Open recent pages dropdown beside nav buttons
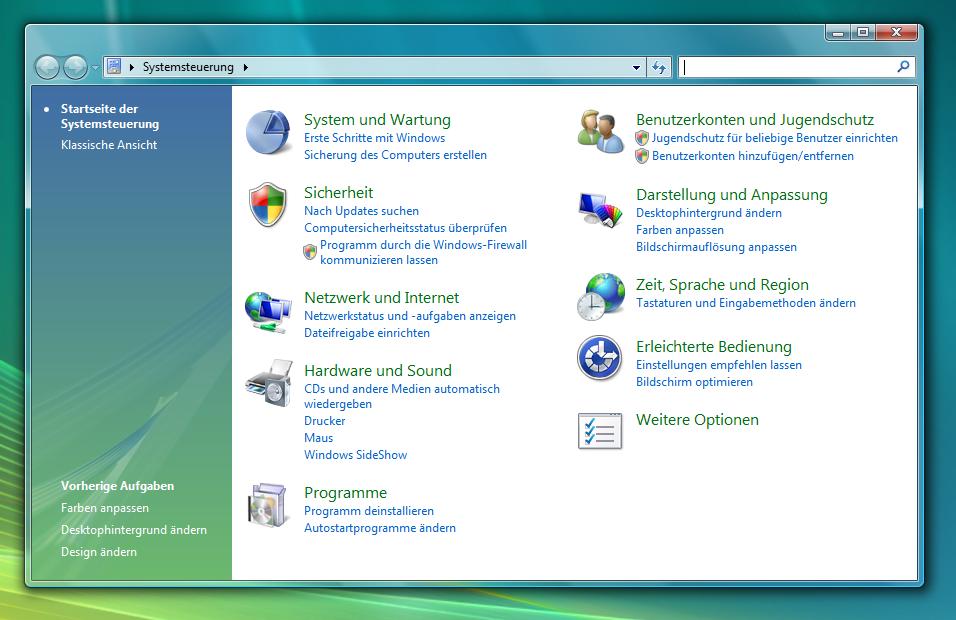This screenshot has height=620, width=956. (x=95, y=68)
